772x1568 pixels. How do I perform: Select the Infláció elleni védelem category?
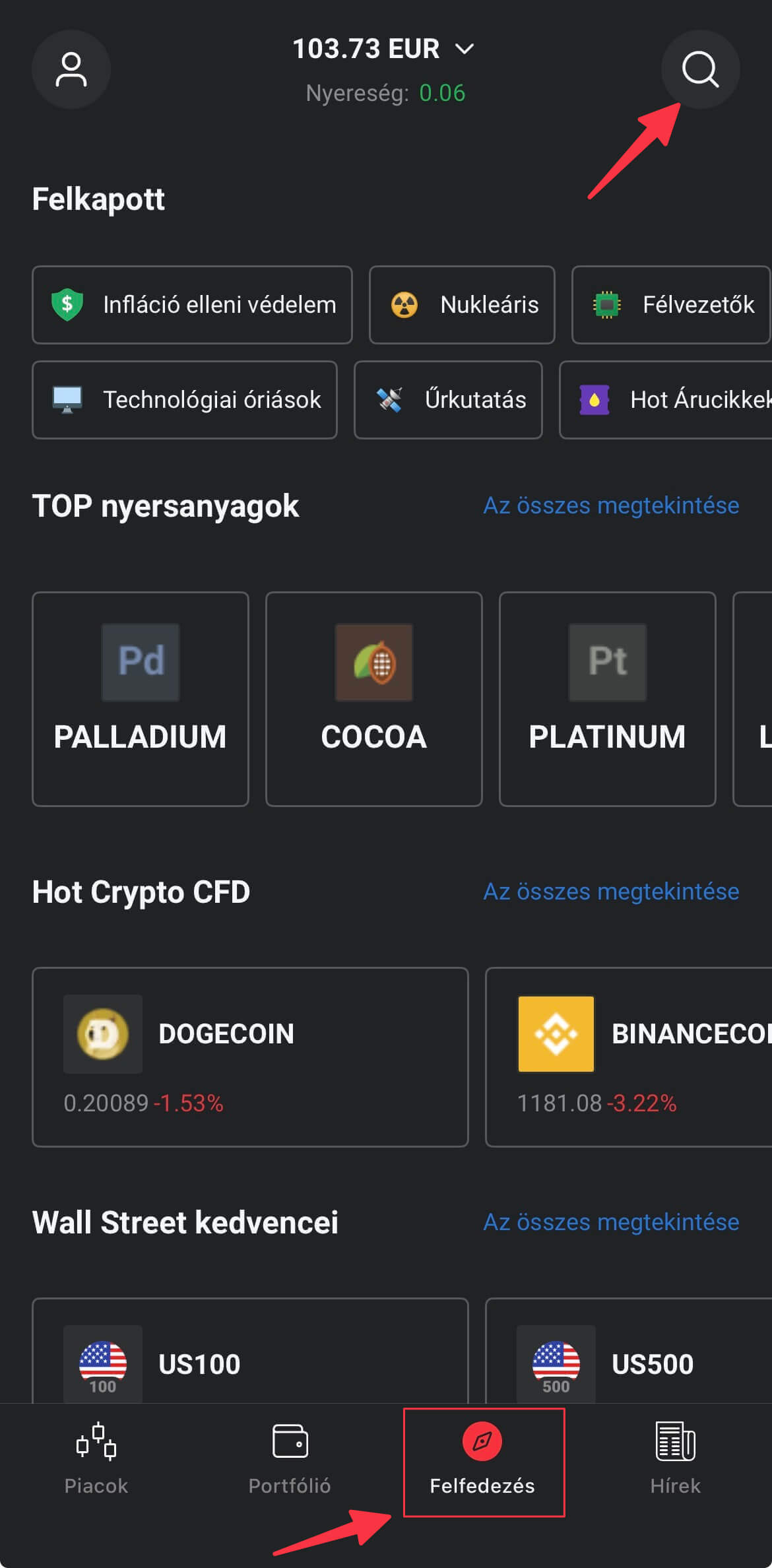point(192,305)
